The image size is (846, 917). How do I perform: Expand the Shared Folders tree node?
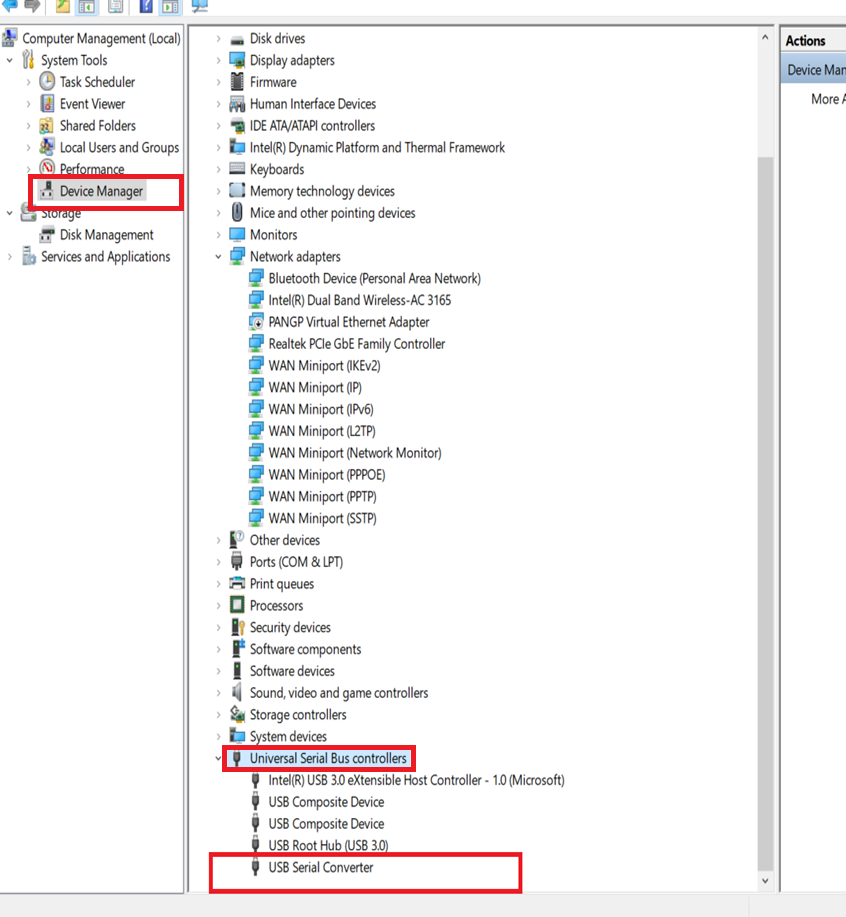[28, 126]
